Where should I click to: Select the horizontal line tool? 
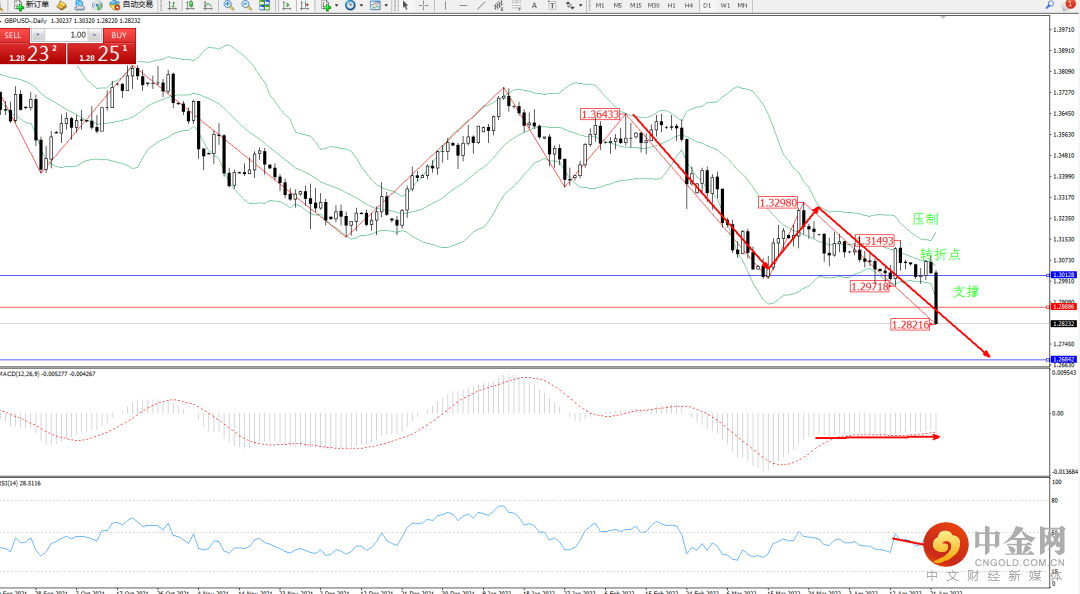click(x=463, y=5)
